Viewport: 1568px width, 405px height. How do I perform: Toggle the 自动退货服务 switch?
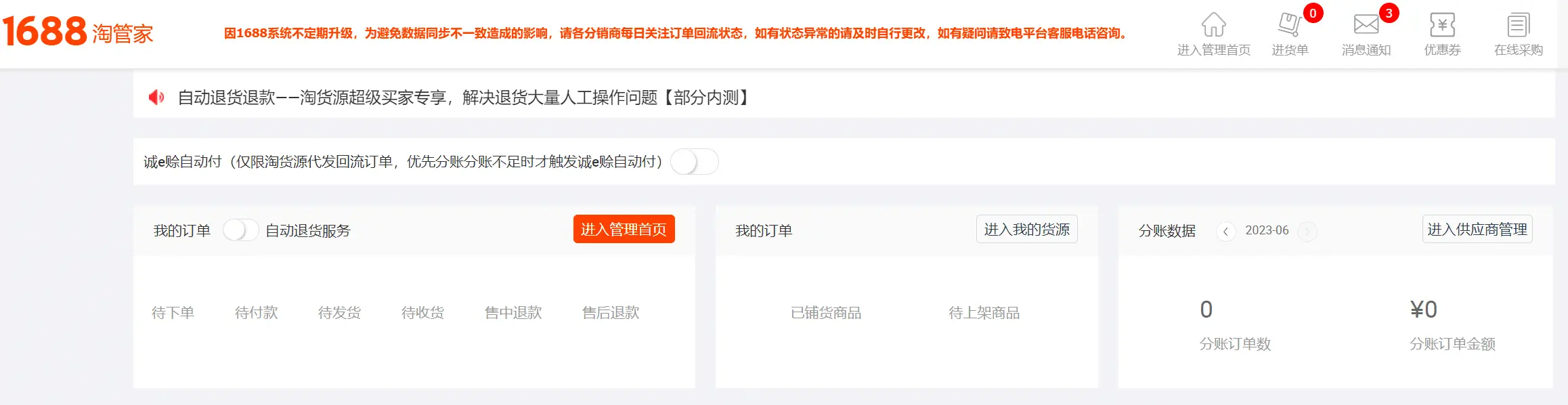(x=240, y=230)
